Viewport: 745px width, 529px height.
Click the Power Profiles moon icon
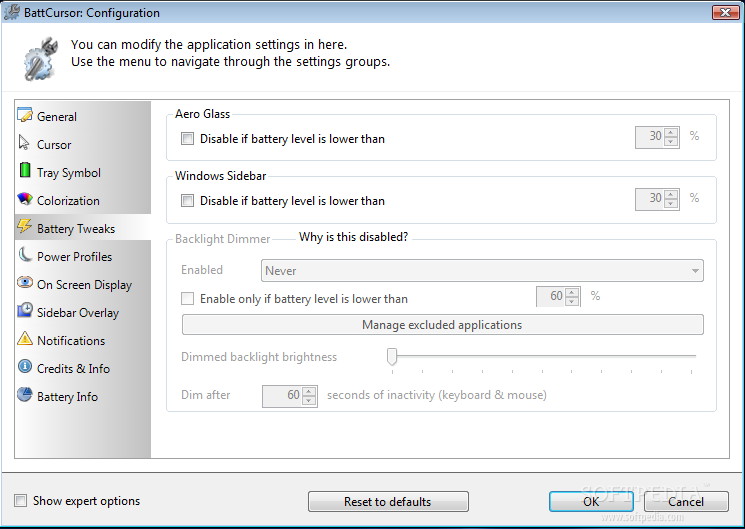[x=25, y=255]
